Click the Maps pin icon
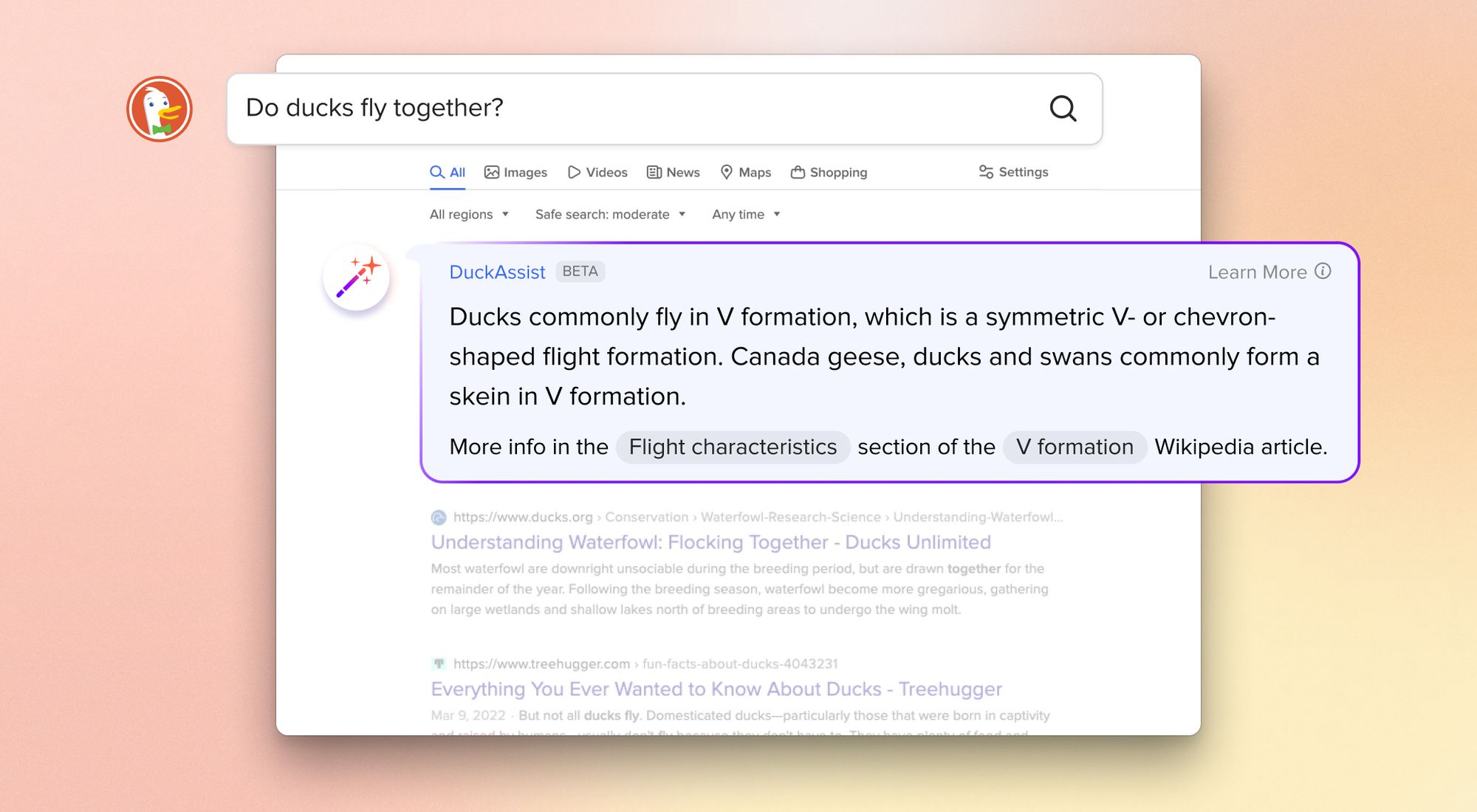The height and width of the screenshot is (812, 1477). (x=726, y=171)
